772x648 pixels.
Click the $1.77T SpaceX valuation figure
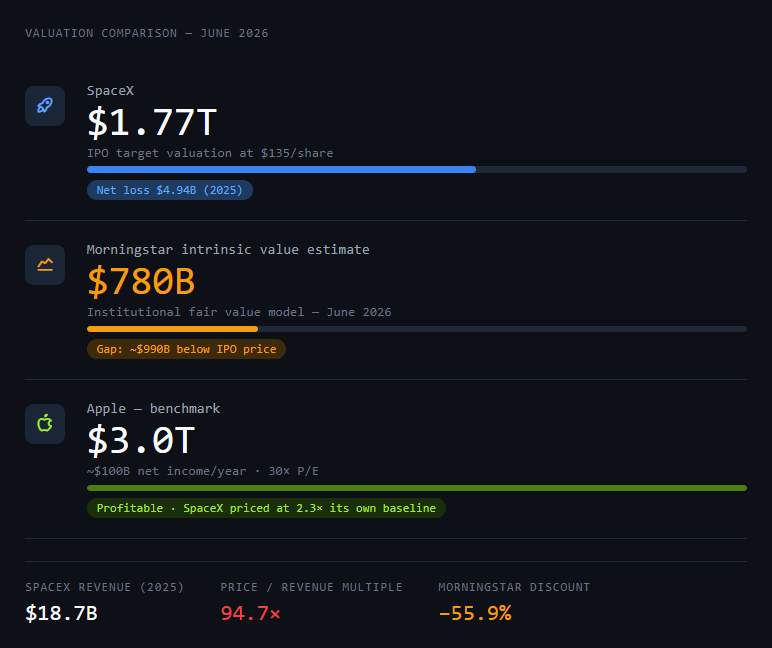pos(152,123)
